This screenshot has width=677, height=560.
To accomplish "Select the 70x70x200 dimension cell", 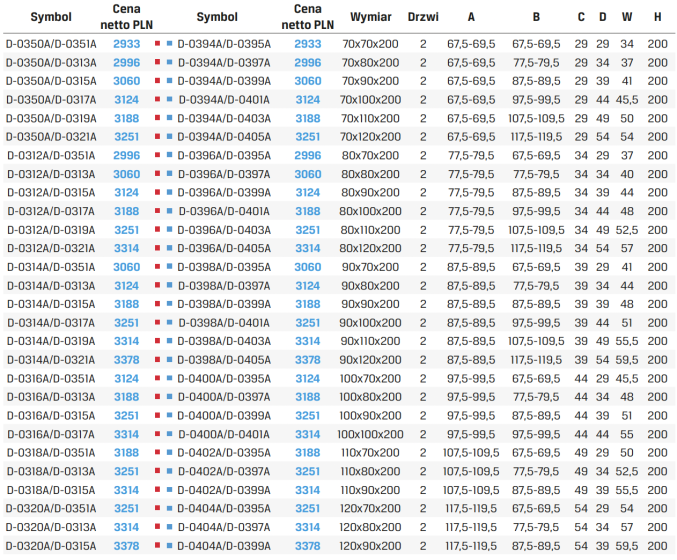I will (370, 44).
